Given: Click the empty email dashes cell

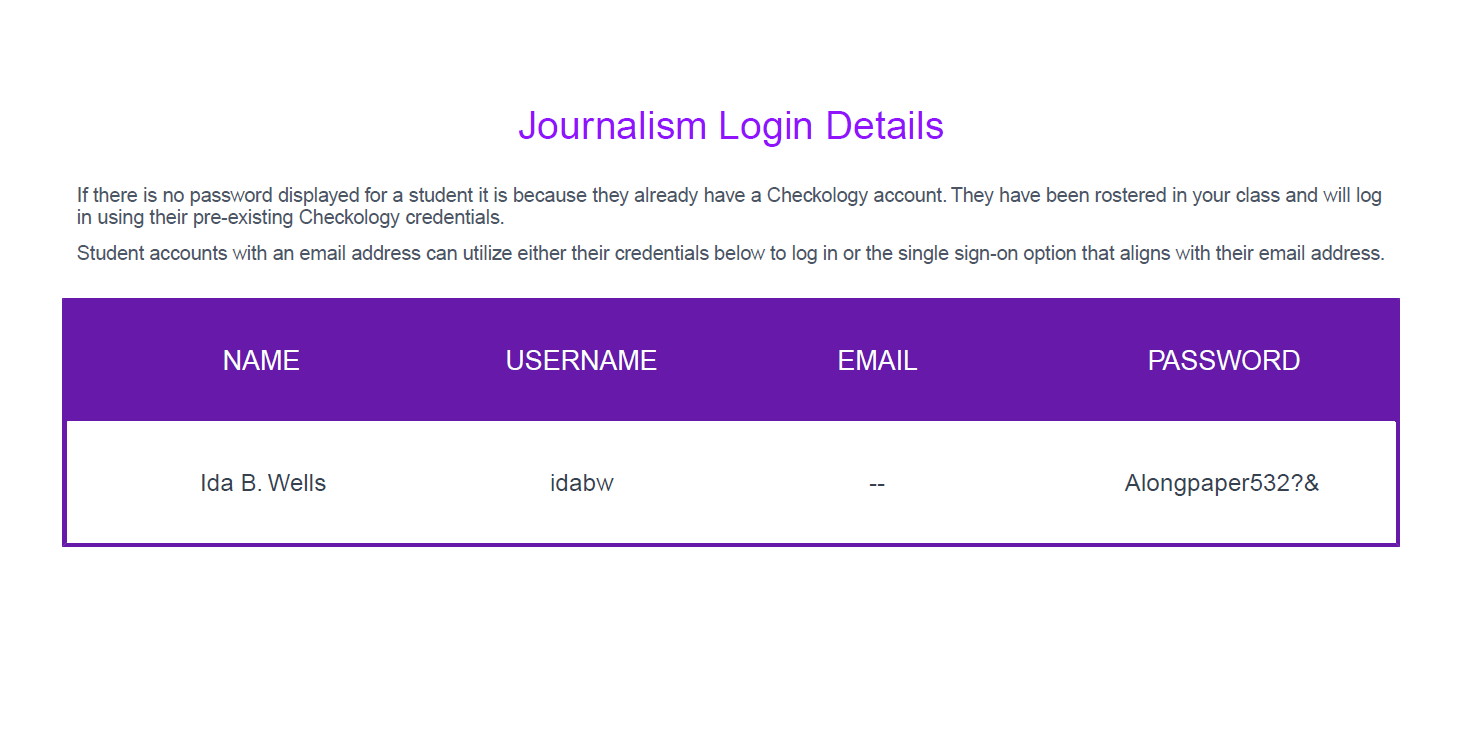Looking at the screenshot, I should pos(877,484).
